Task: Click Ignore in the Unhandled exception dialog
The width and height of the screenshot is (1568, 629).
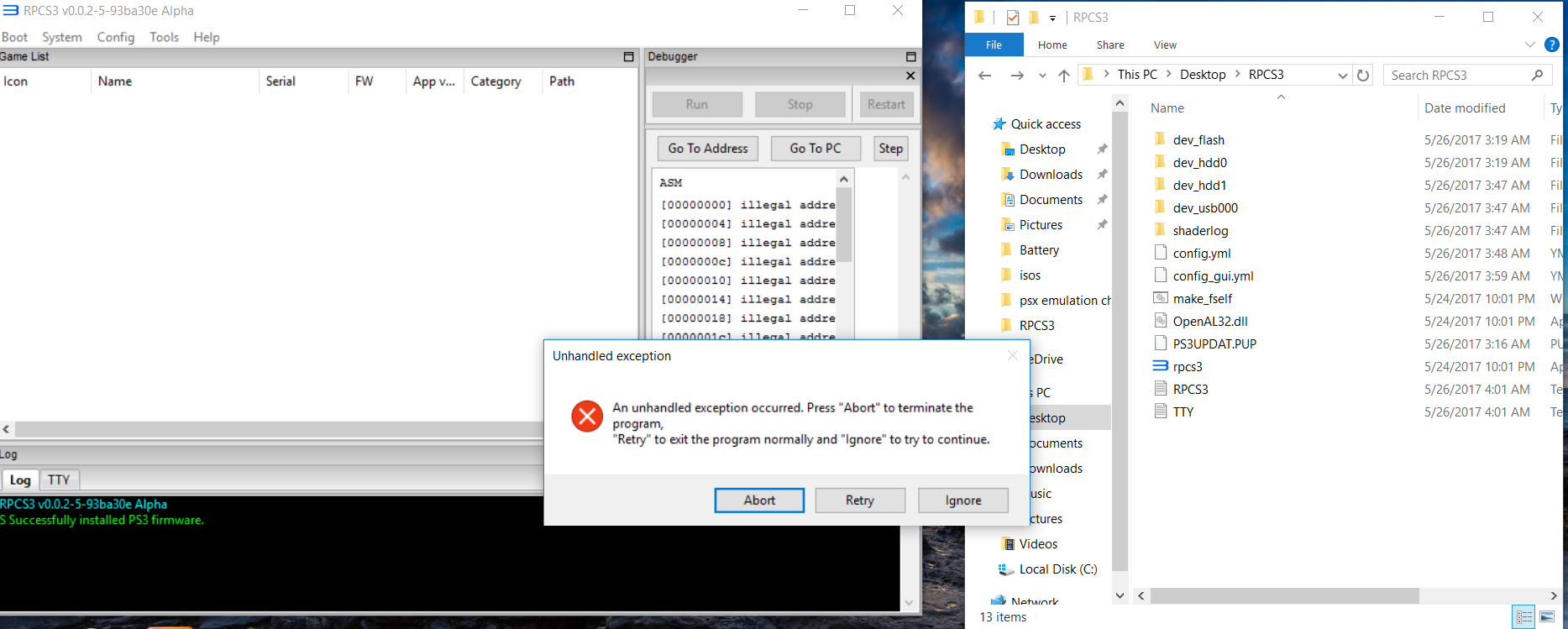Action: tap(963, 500)
